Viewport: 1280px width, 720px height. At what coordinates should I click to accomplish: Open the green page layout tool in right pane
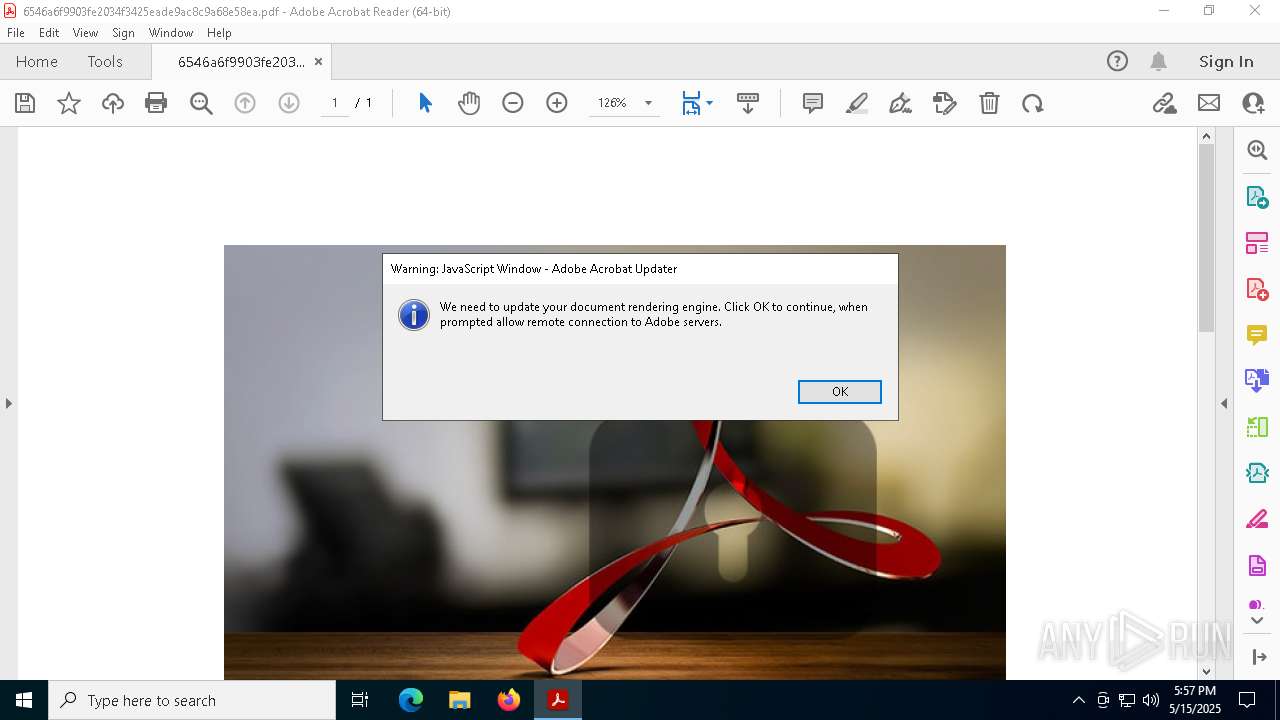coord(1257,427)
